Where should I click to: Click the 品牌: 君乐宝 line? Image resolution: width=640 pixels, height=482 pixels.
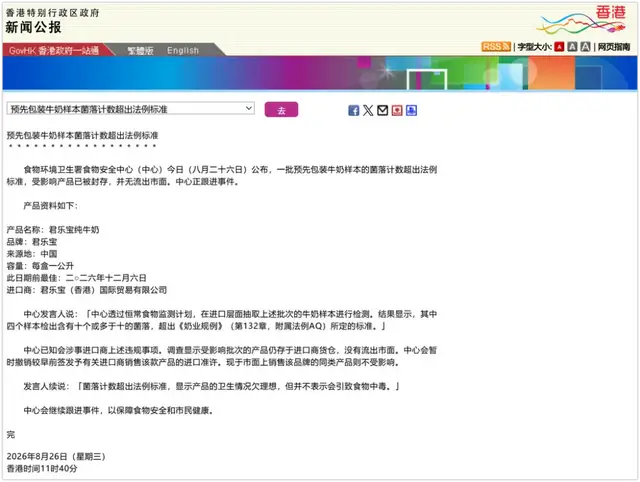(32, 242)
